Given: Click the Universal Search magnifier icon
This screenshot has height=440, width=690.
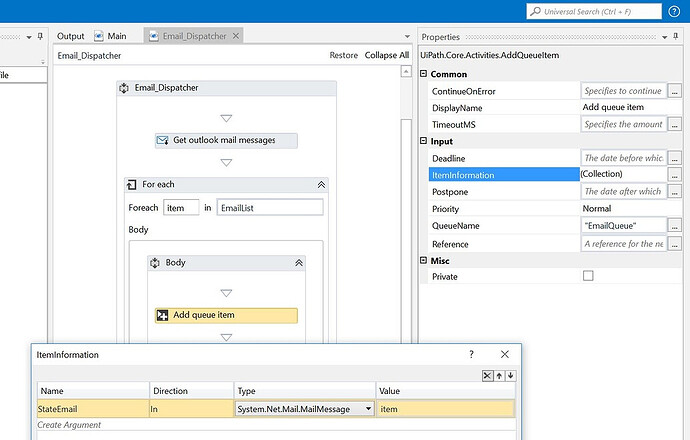Looking at the screenshot, I should pos(536,11).
